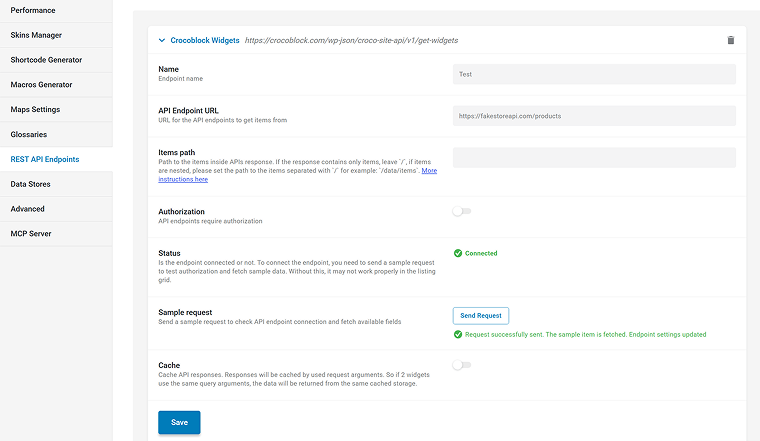
Task: Go to the Advanced tab
Action: point(56,209)
